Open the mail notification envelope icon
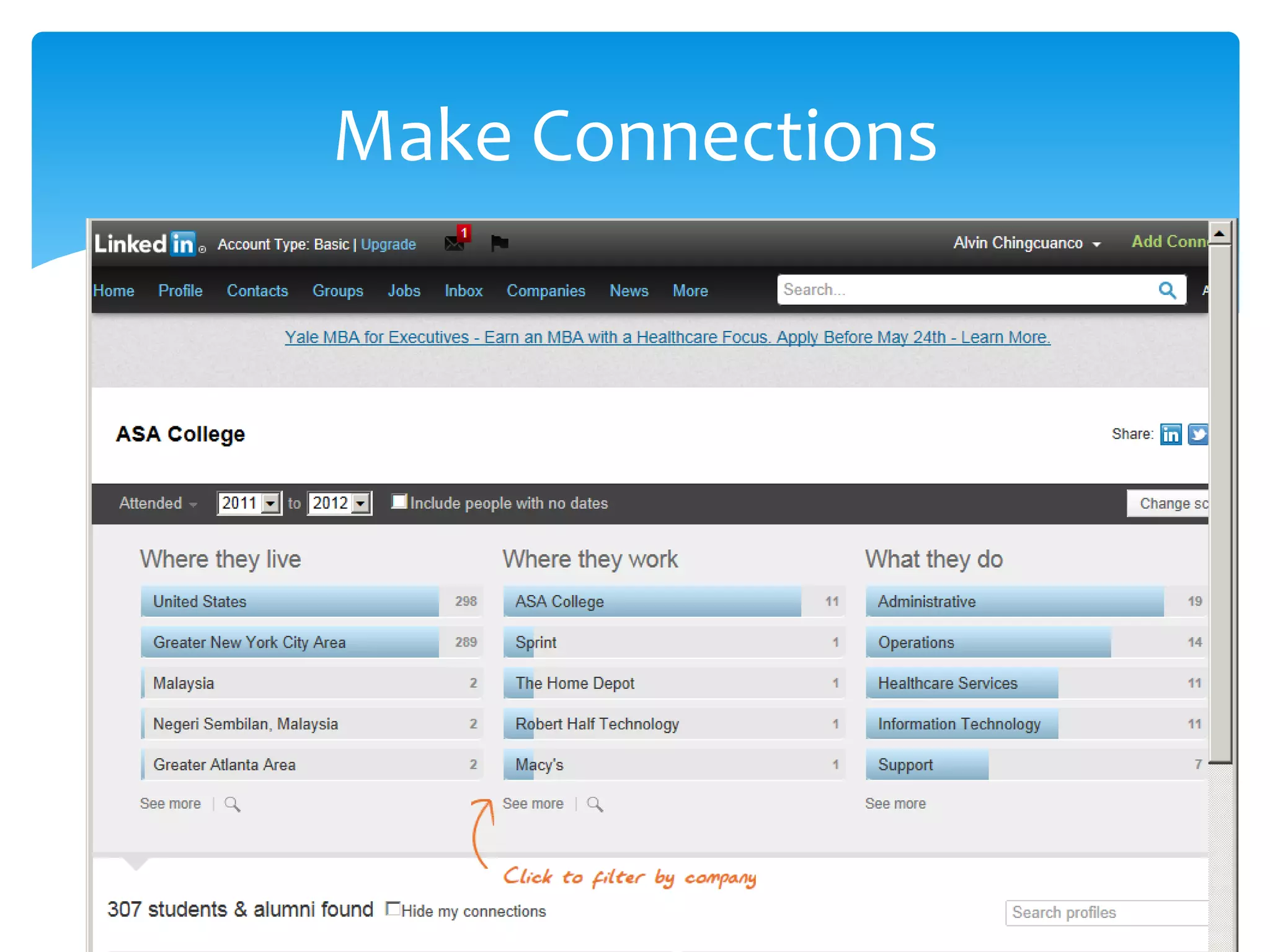Image resolution: width=1270 pixels, height=952 pixels. point(455,242)
